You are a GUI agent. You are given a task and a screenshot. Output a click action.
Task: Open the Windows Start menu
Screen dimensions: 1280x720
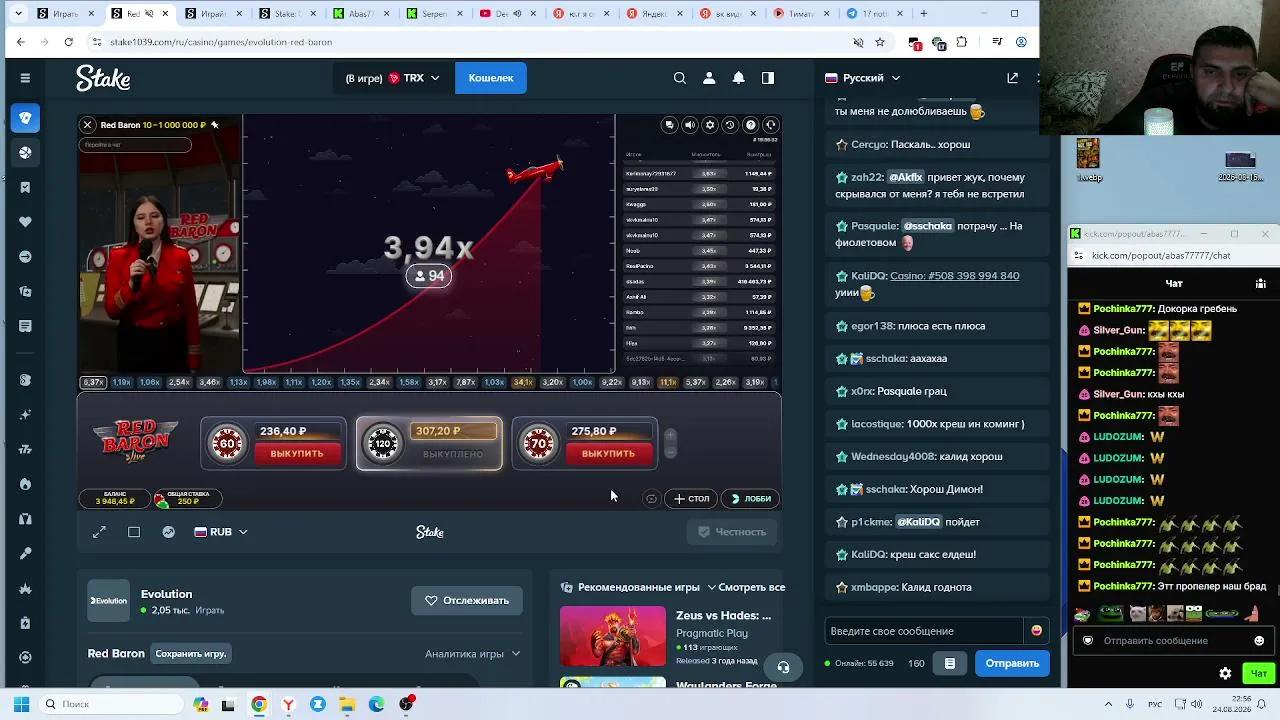[21, 704]
